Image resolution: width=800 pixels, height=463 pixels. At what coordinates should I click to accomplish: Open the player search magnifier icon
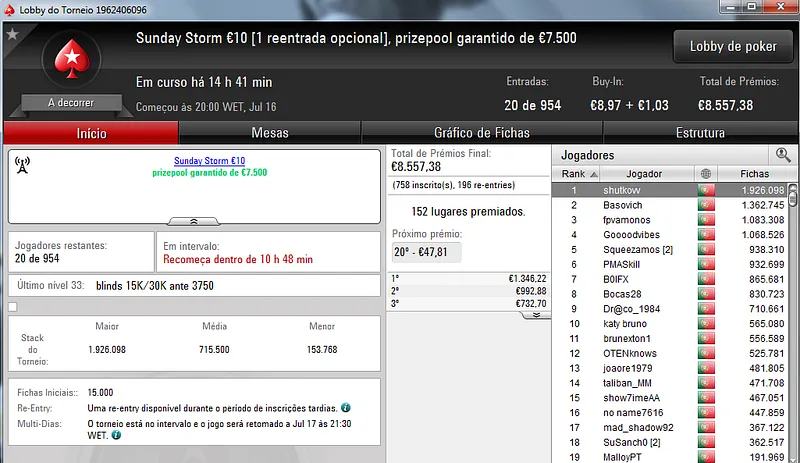tap(783, 154)
